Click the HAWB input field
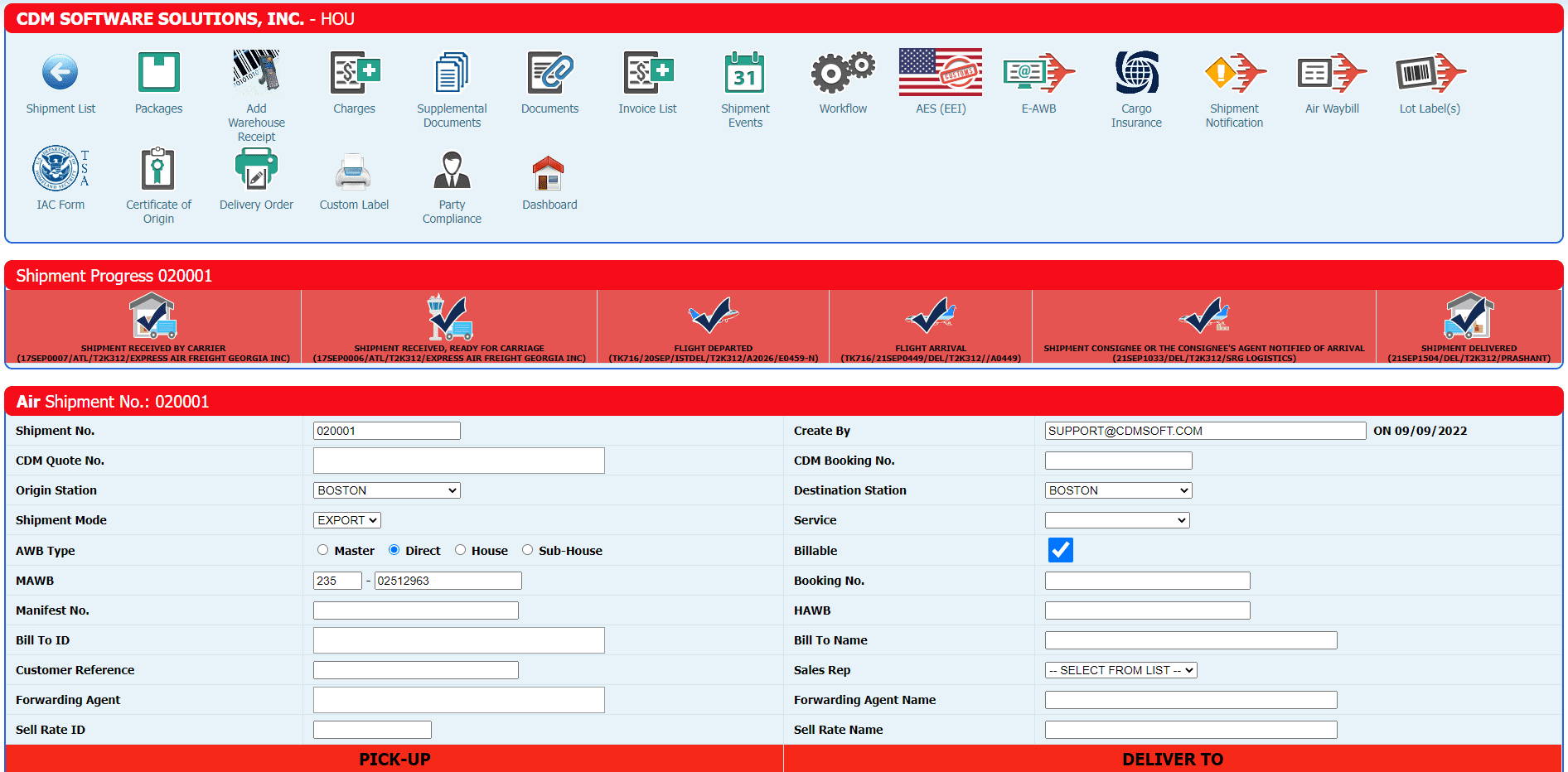Image resolution: width=1568 pixels, height=772 pixels. click(x=1147, y=610)
